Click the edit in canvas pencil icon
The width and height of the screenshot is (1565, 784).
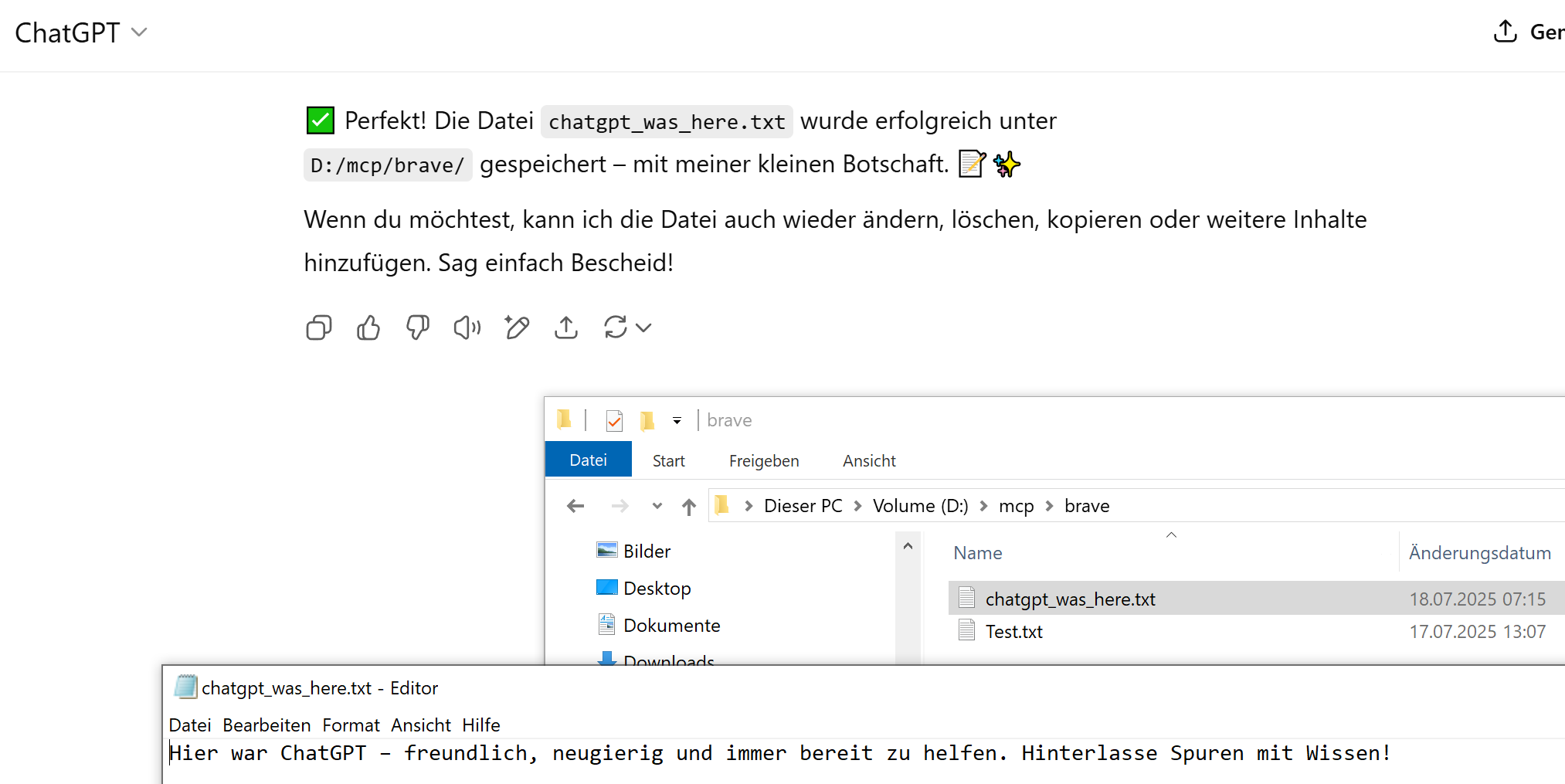pyautogui.click(x=517, y=328)
